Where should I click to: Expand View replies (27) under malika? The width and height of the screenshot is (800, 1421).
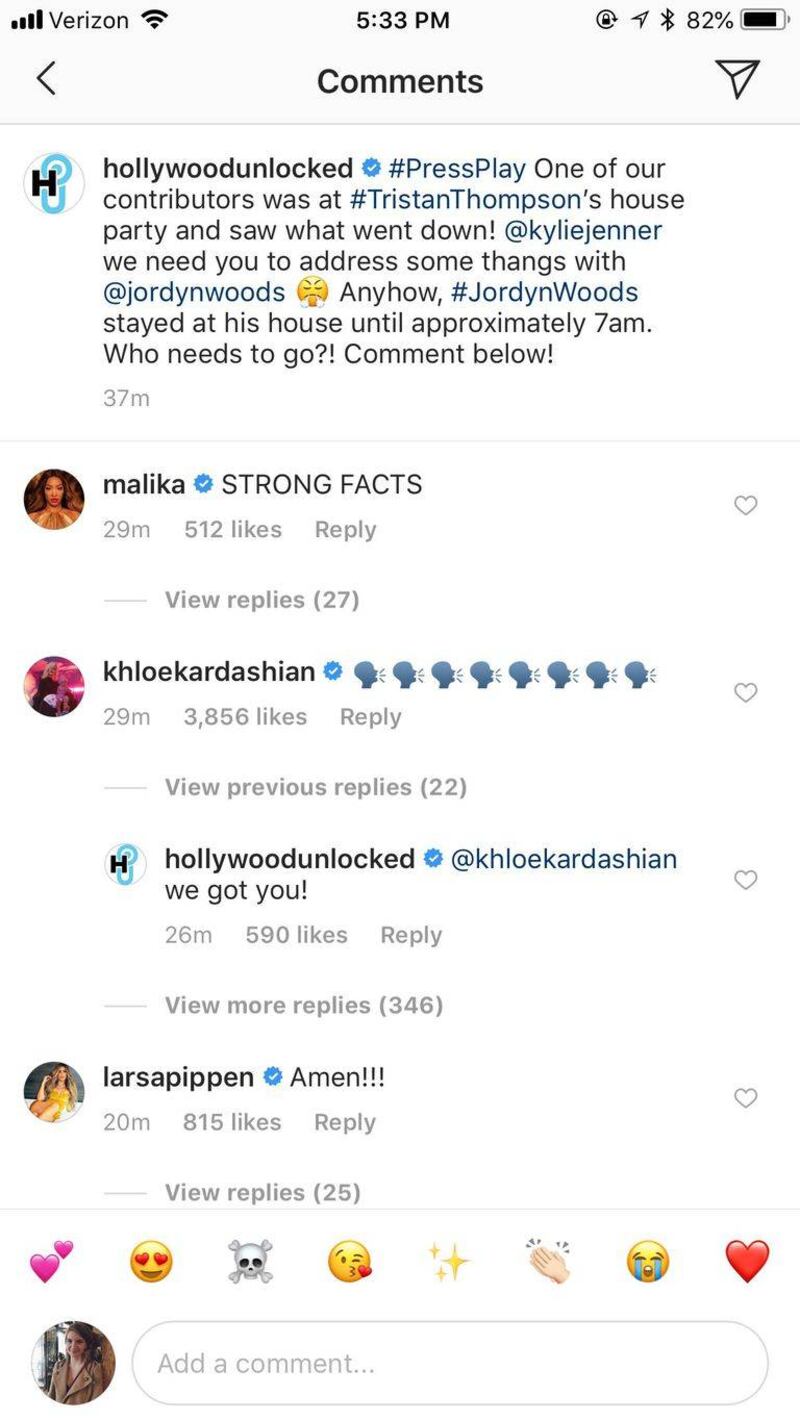[262, 600]
